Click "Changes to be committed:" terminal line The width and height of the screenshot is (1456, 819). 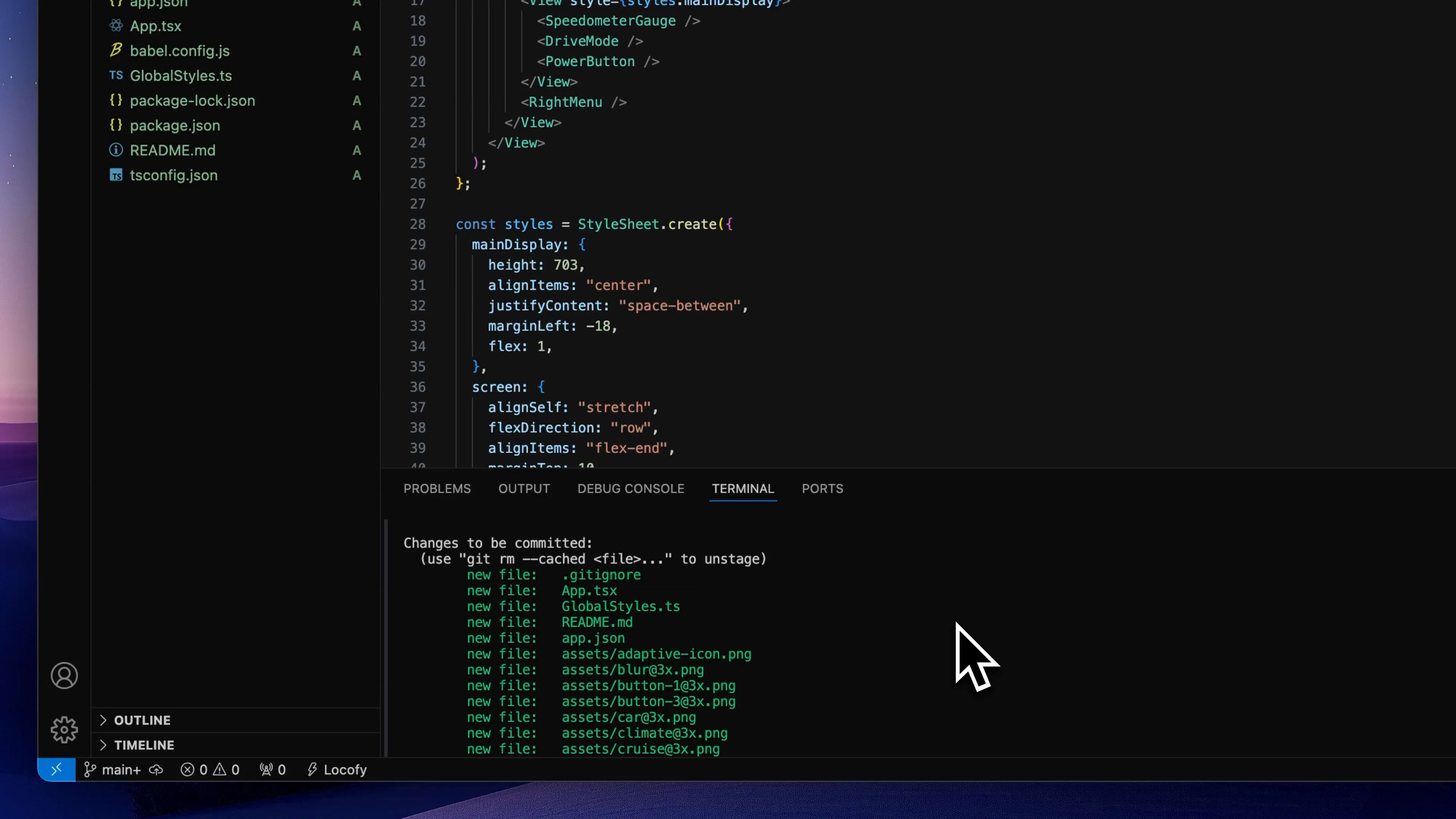[x=497, y=543]
